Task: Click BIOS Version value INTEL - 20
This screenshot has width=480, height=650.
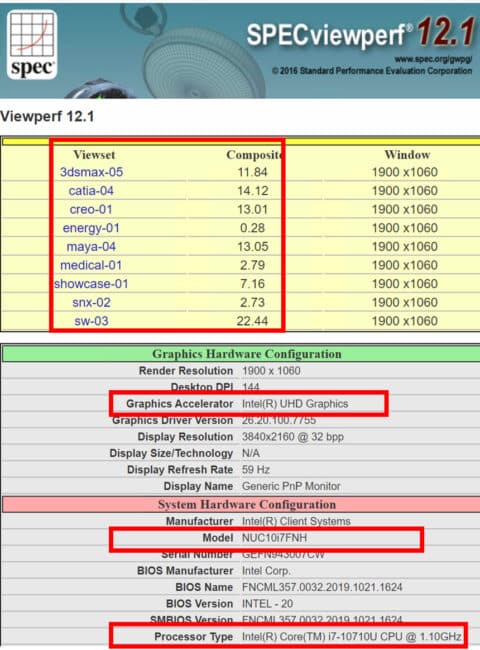Action: 267,604
